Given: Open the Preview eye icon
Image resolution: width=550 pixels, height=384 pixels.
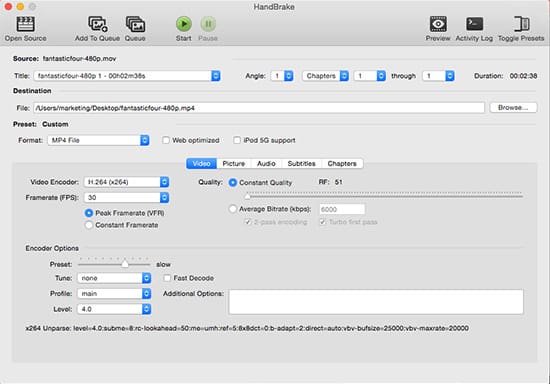Looking at the screenshot, I should tap(438, 24).
